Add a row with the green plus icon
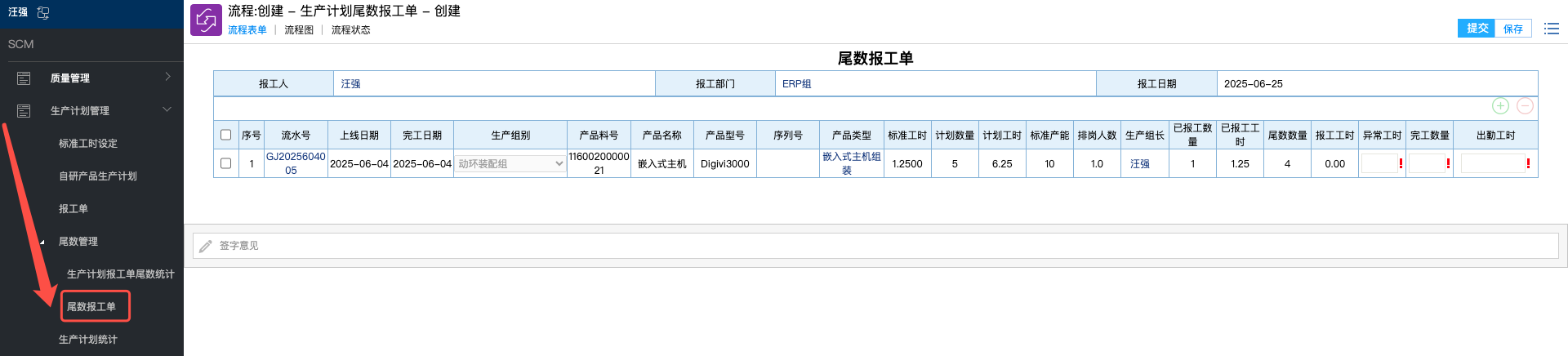Screen dimensions: 1568x356 (1500, 106)
